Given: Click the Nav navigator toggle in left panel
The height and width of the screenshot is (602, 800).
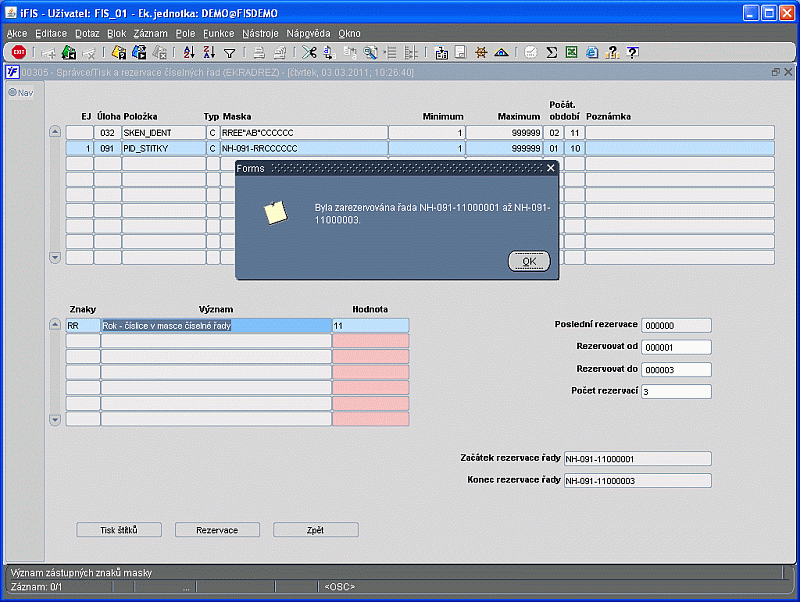Looking at the screenshot, I should [x=21, y=93].
